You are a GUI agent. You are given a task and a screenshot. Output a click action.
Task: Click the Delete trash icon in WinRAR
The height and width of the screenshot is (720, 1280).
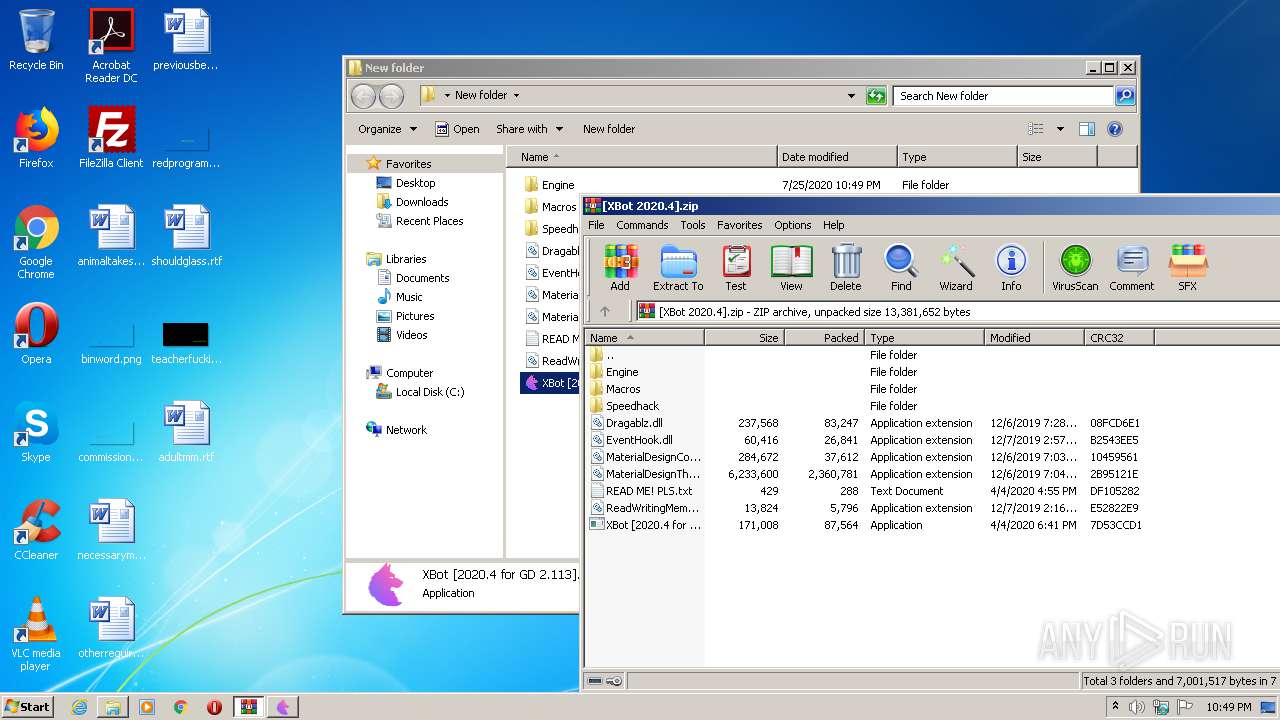click(845, 267)
